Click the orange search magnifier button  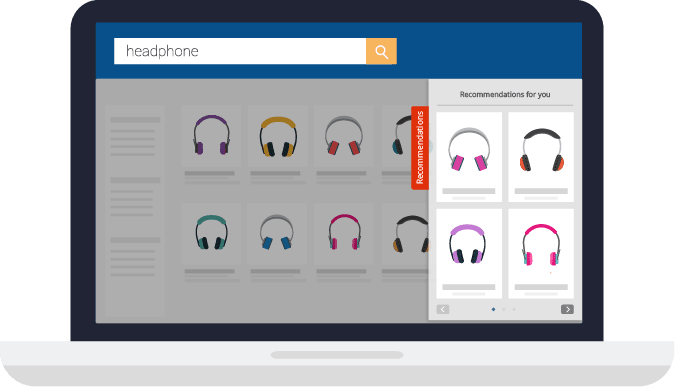click(381, 51)
